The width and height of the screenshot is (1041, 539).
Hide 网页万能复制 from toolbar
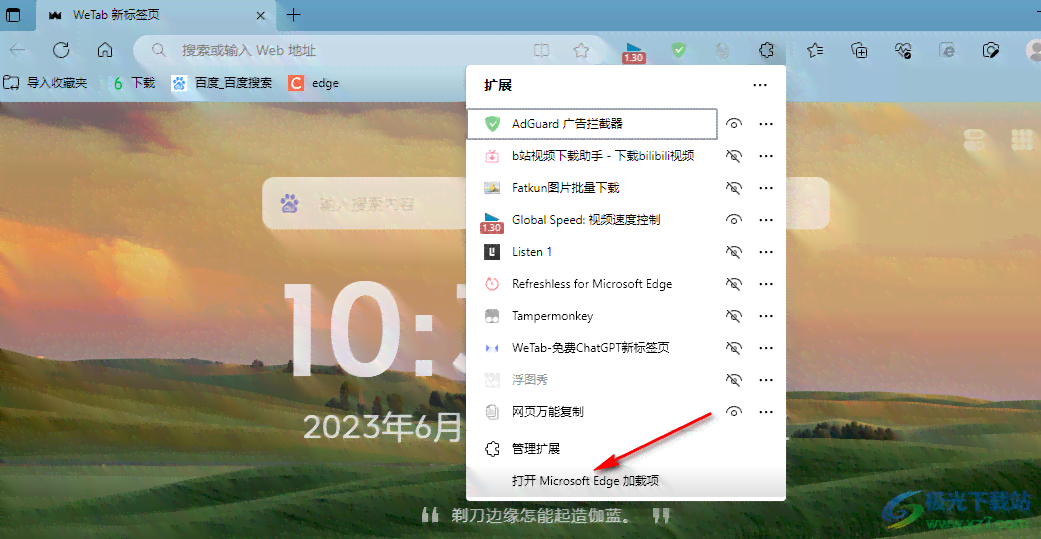coord(734,412)
